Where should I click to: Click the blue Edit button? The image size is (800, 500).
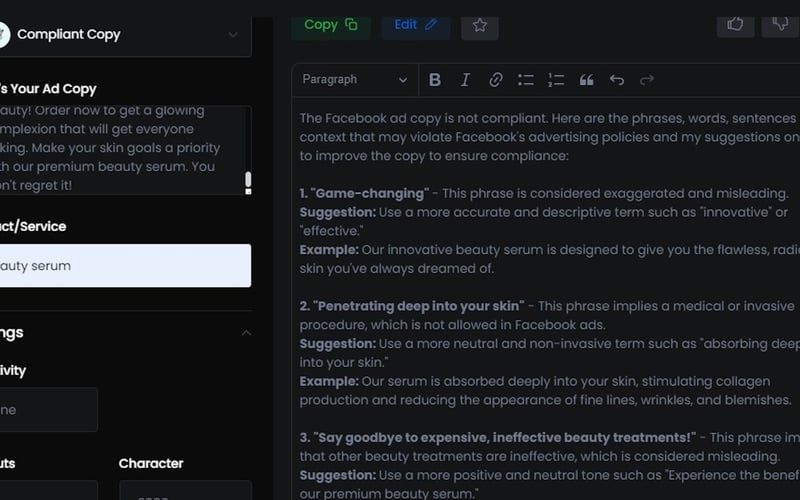(415, 26)
